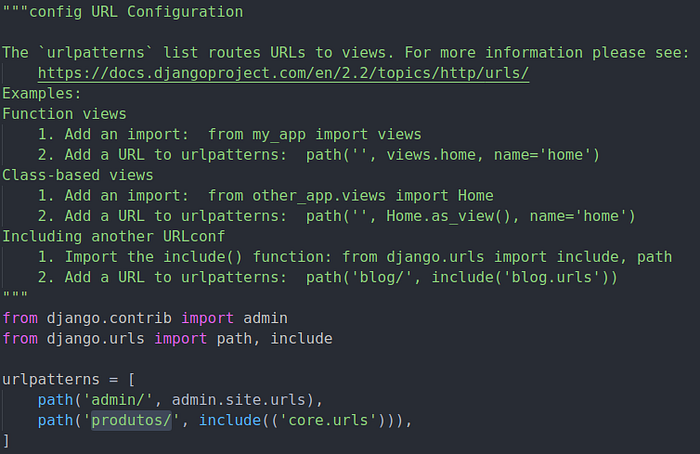This screenshot has height=454, width=700.
Task: Click the closing triple-quote of docstring
Action: tap(15, 295)
